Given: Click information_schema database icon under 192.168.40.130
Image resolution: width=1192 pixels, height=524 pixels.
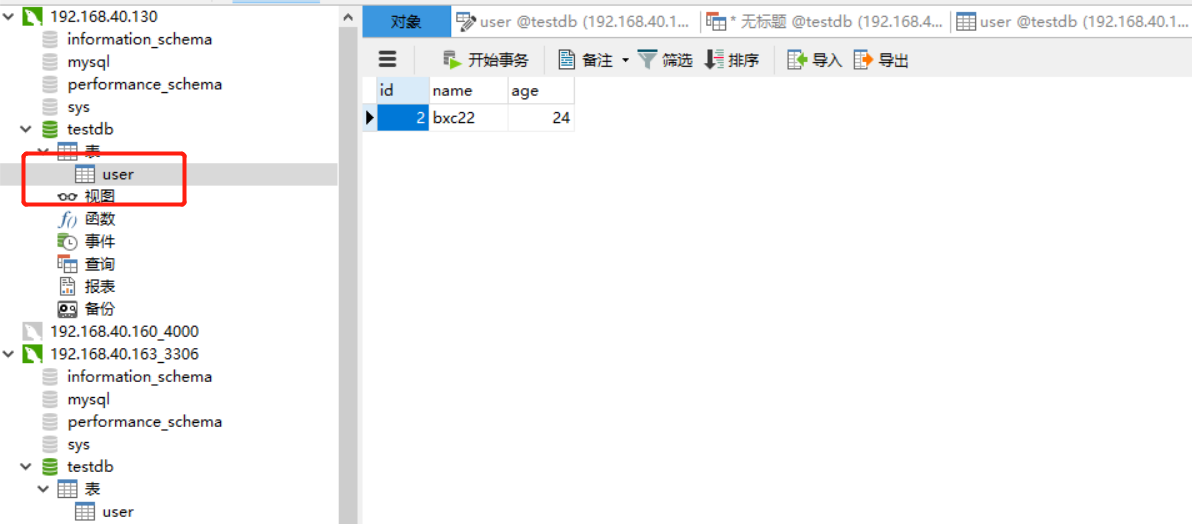Looking at the screenshot, I should click(50, 39).
